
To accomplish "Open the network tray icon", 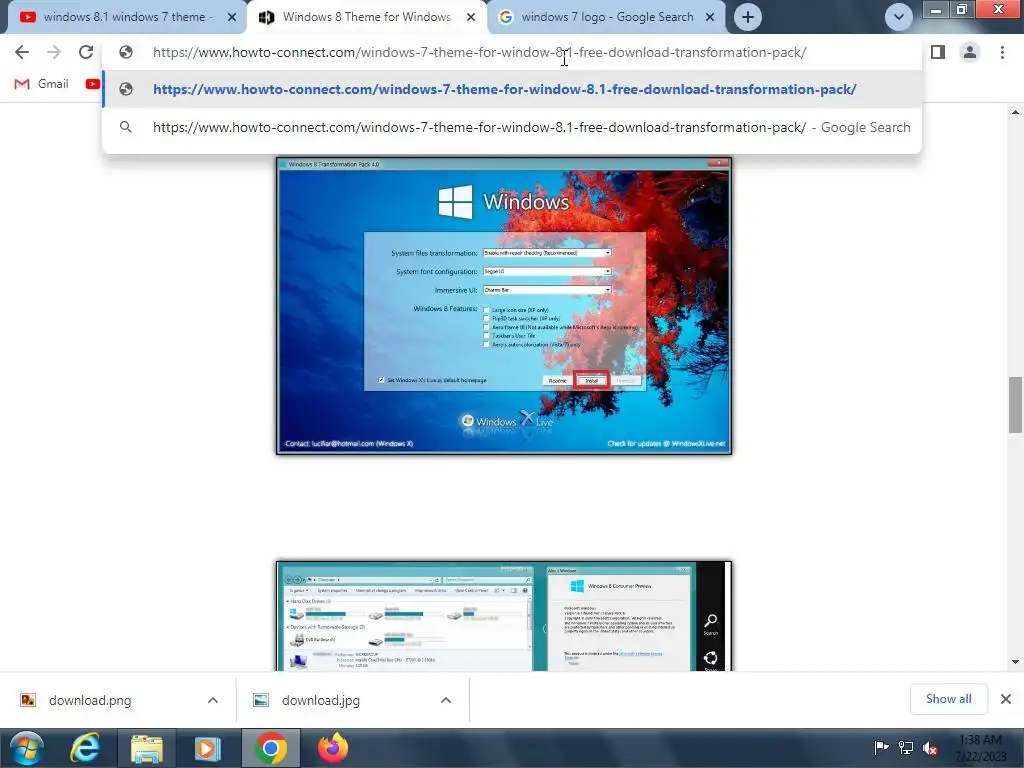I will click(x=906, y=748).
